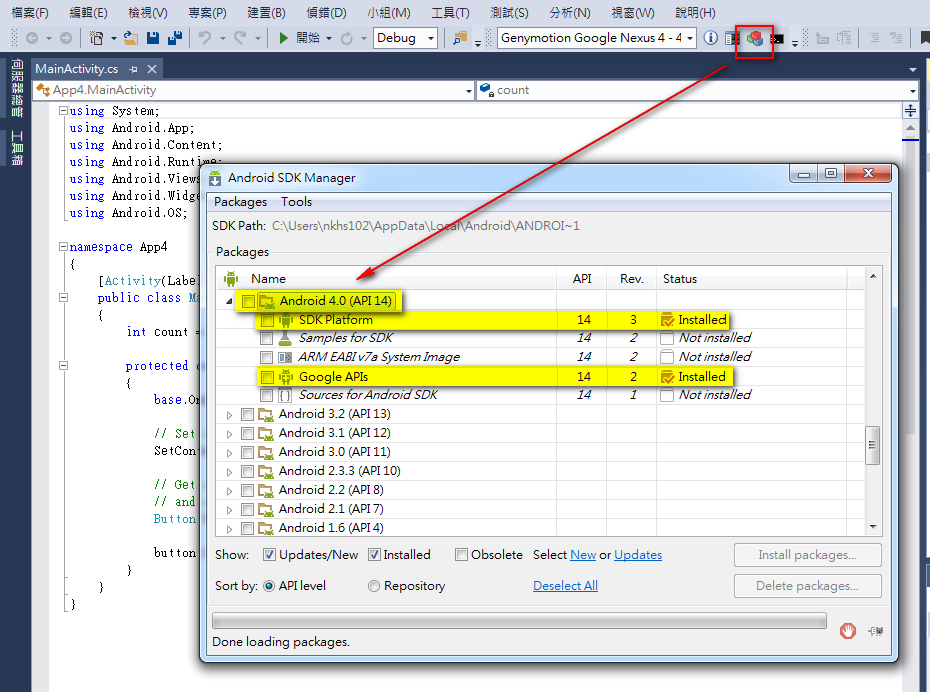Open the Android SDK Manager toolbar icon
This screenshot has width=930, height=692.
[x=754, y=39]
